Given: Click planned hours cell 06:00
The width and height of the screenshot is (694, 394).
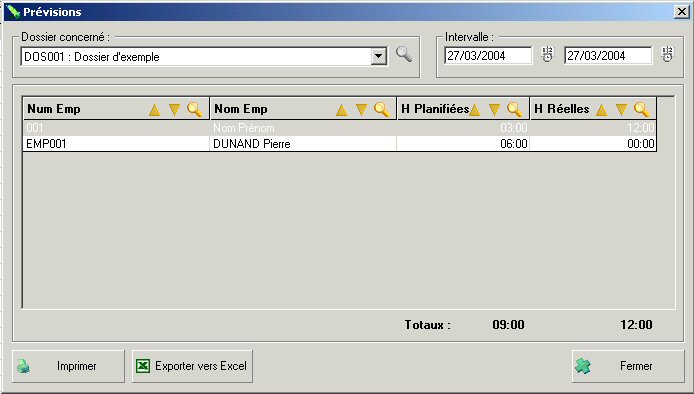Looking at the screenshot, I should 463,143.
